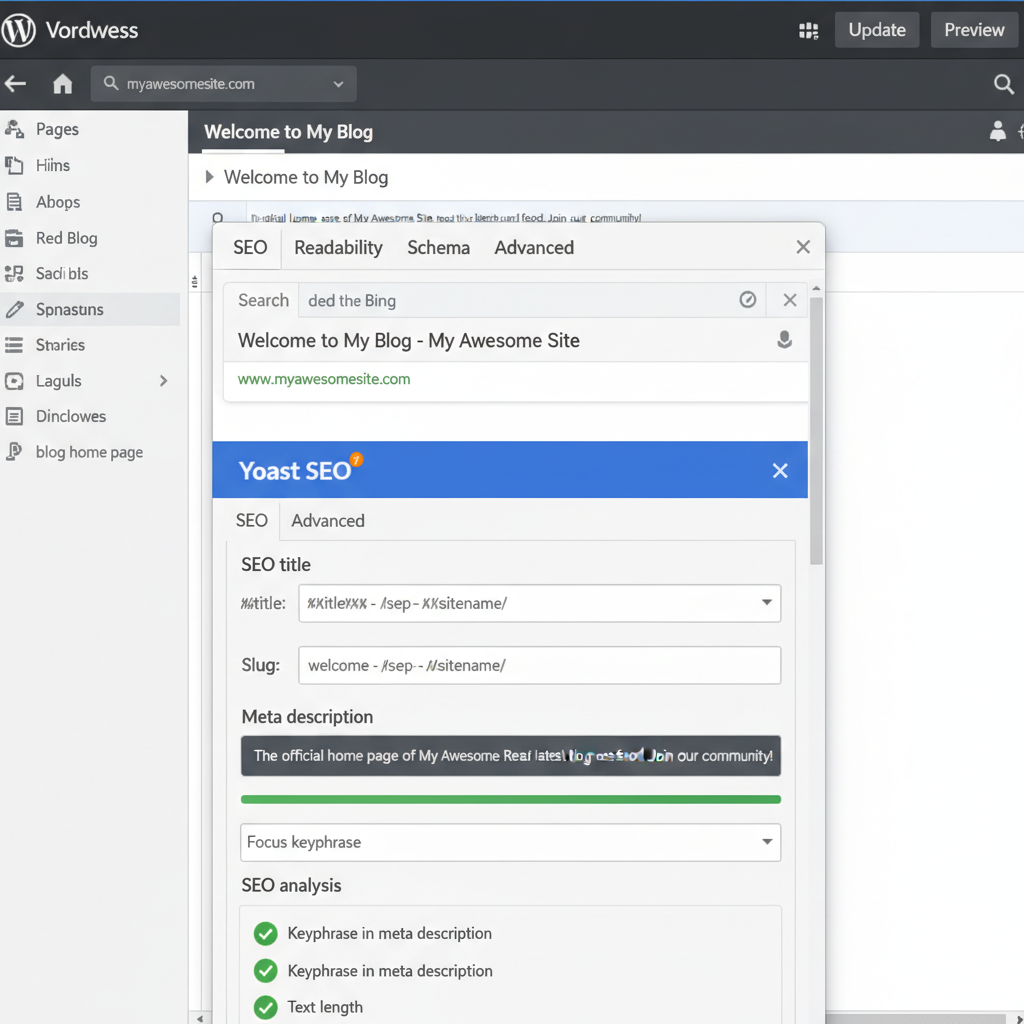Click the Red Blog sidebar icon
The image size is (1024, 1024).
pyautogui.click(x=17, y=238)
